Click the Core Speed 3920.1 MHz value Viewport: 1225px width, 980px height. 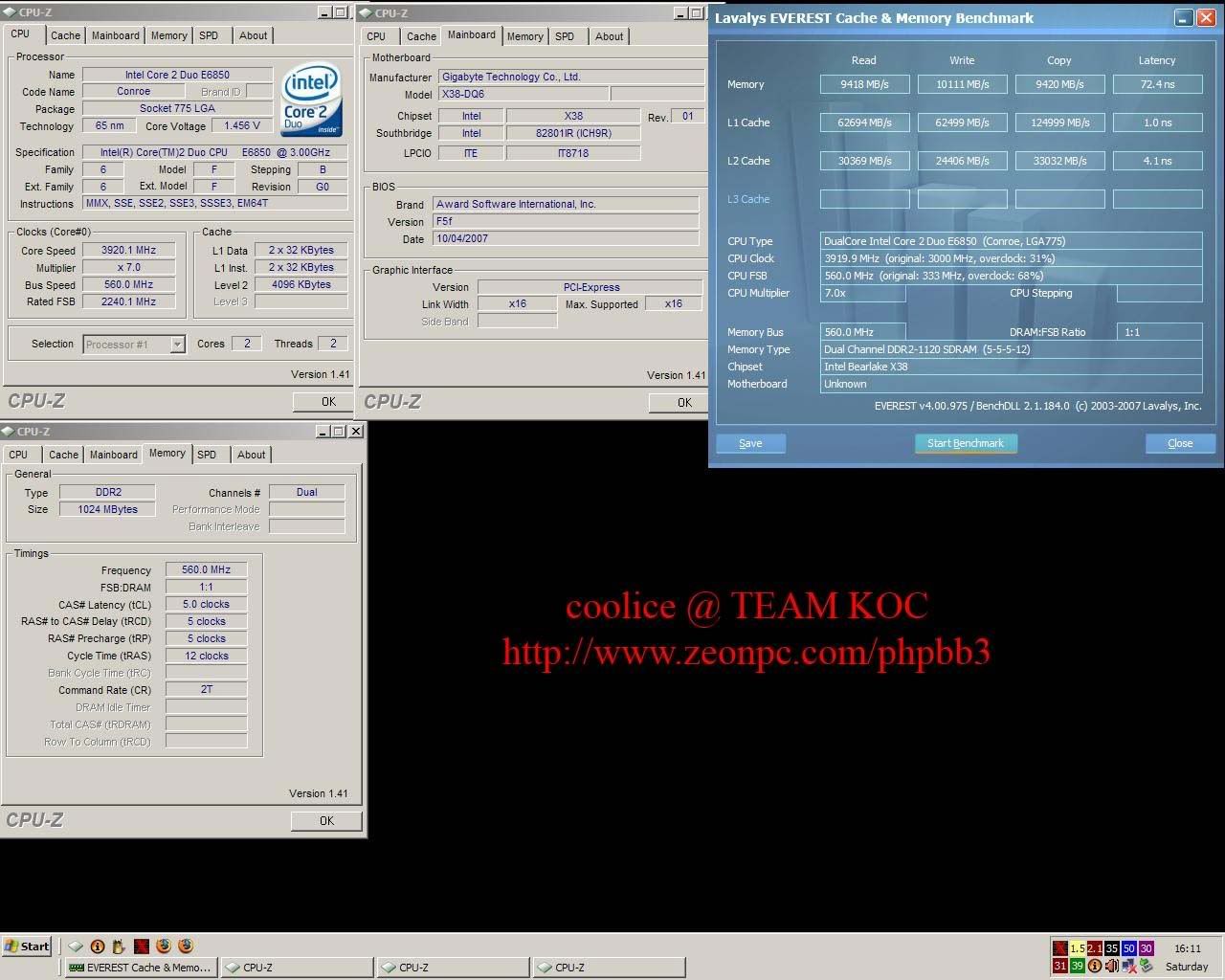point(129,250)
